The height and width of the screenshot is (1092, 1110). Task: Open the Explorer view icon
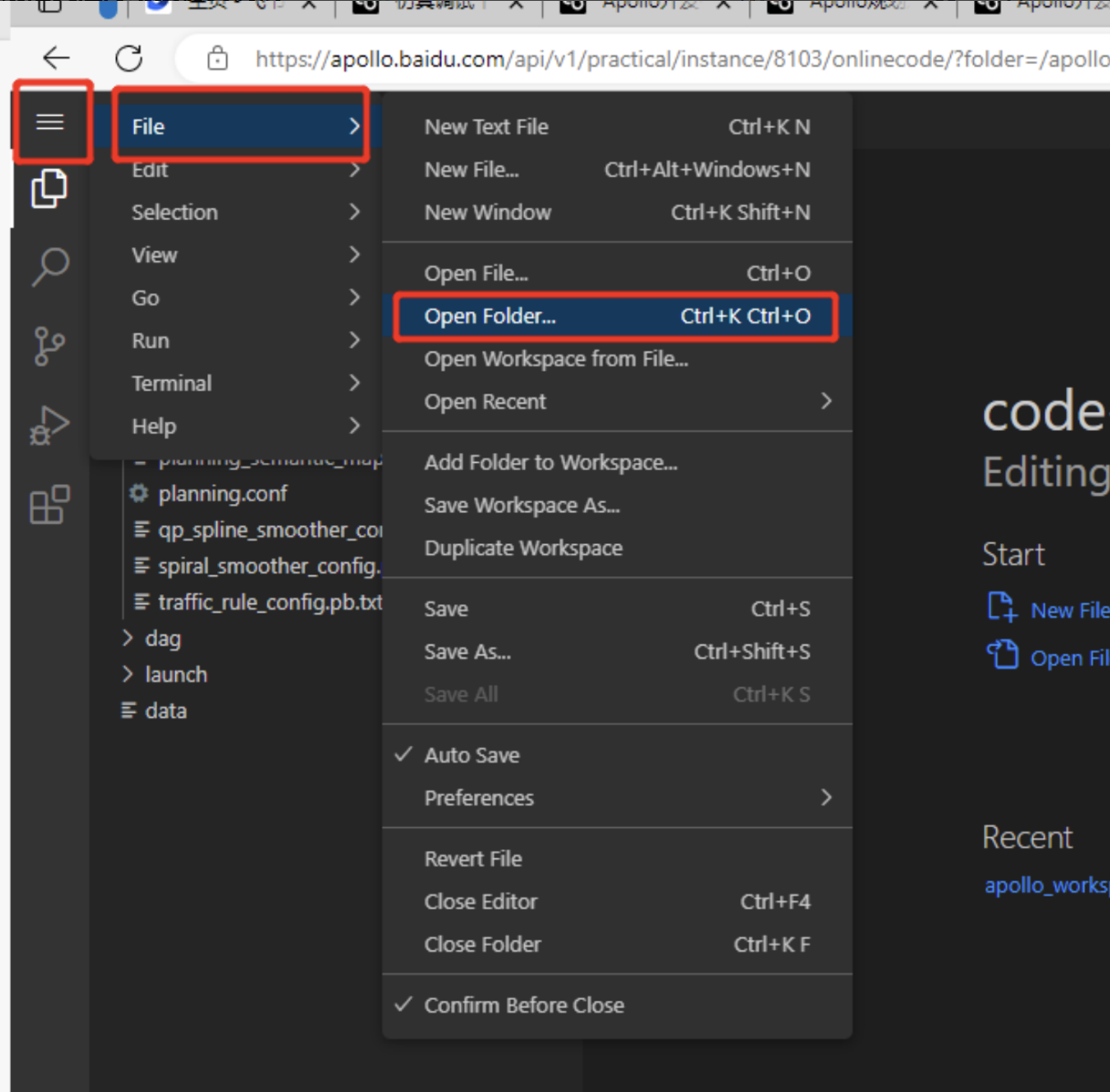(49, 189)
